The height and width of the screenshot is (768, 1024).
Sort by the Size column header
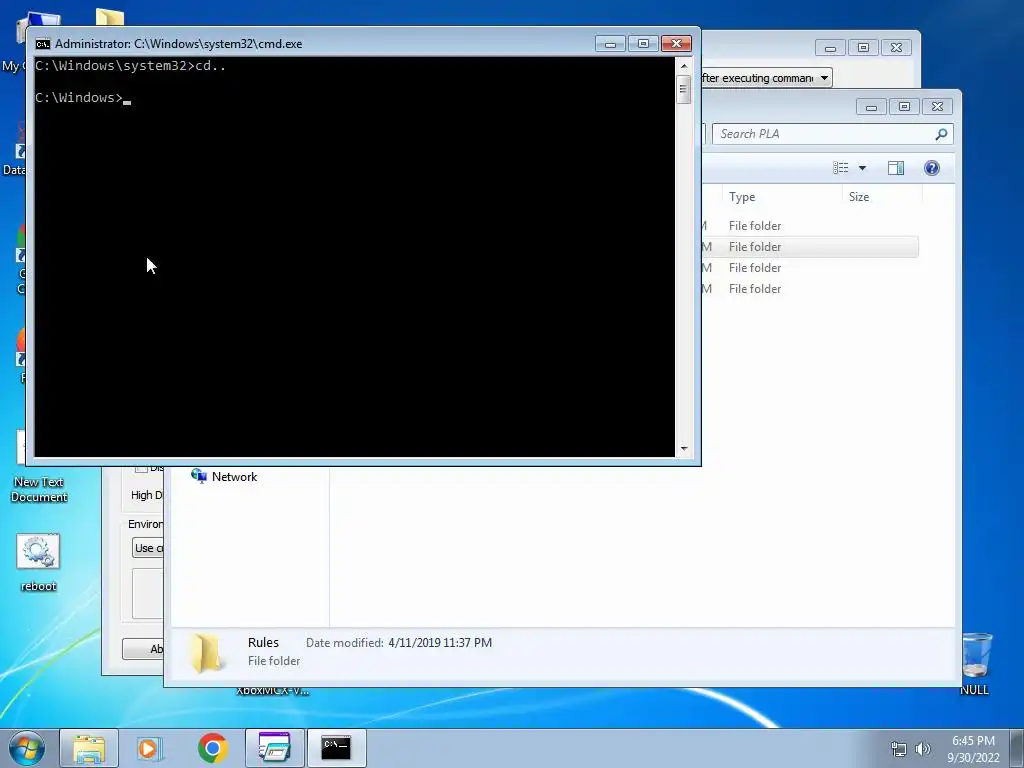tap(882, 197)
